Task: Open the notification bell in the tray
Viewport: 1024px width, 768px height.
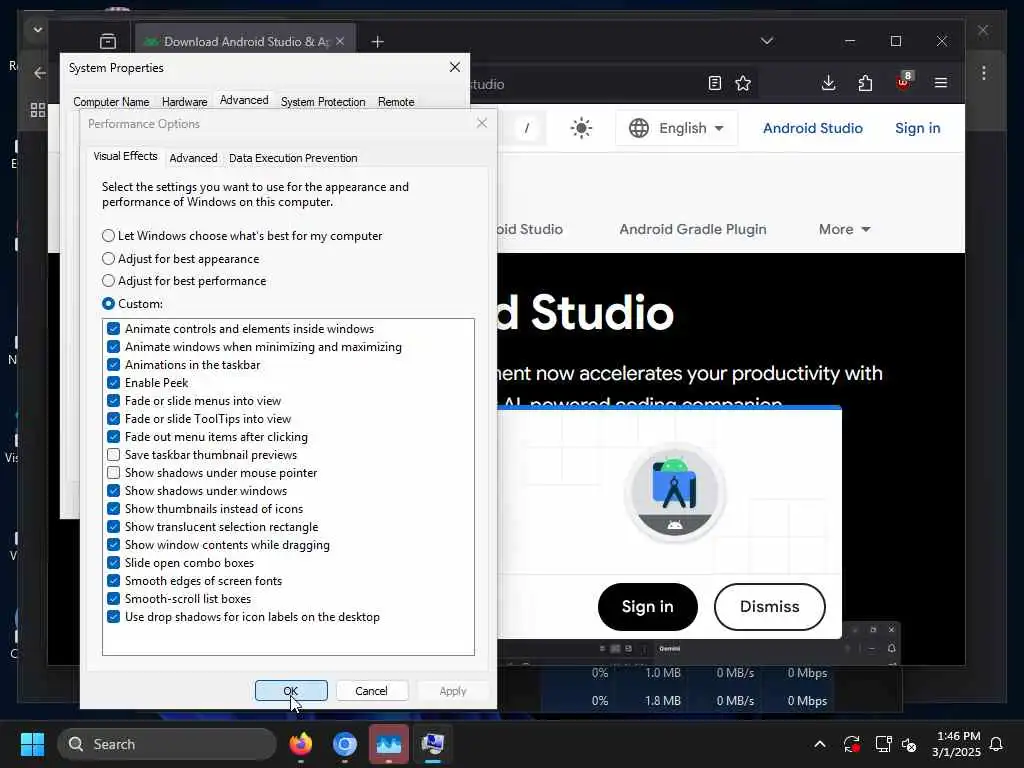Action: click(996, 744)
